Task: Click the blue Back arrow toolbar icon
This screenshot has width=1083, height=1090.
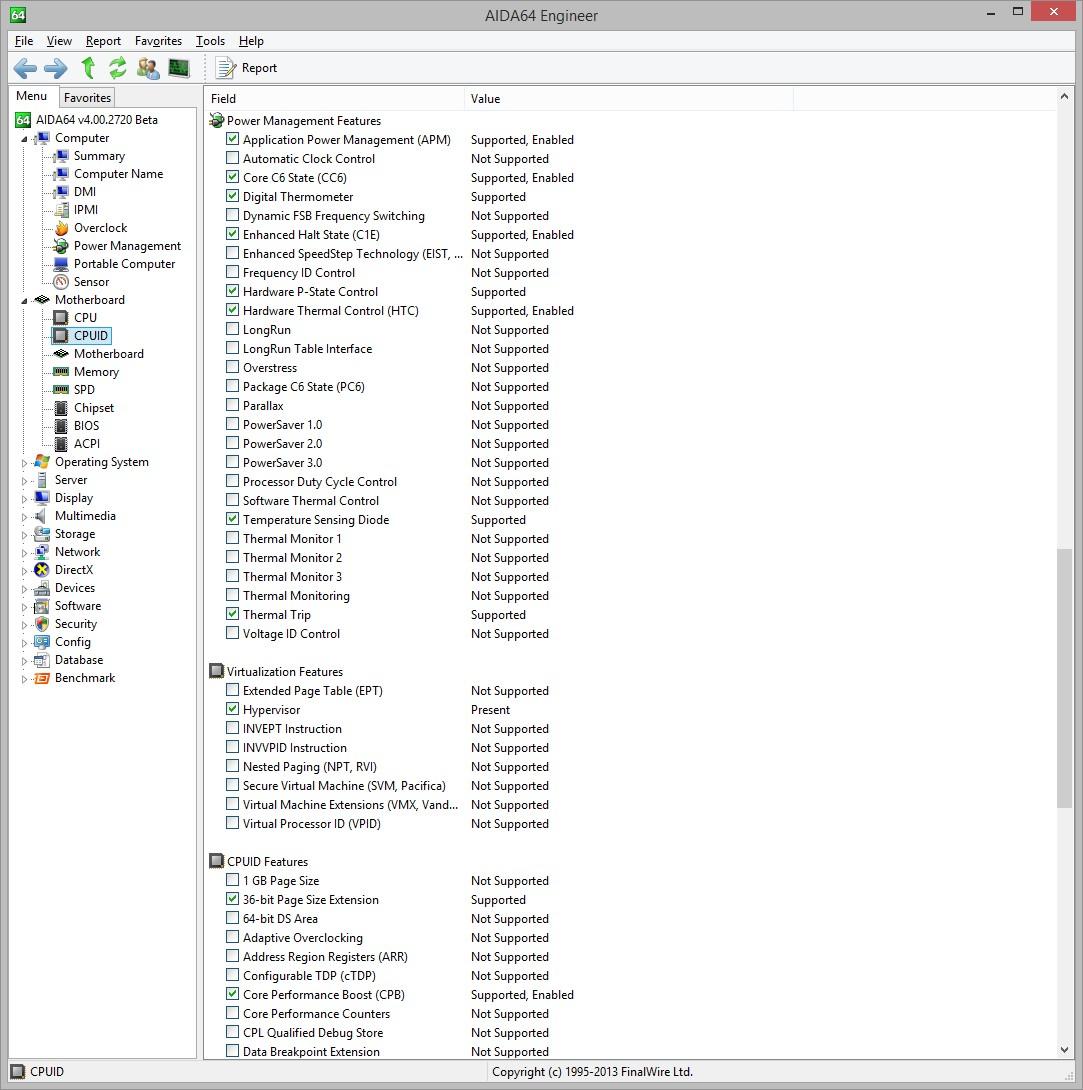Action: pyautogui.click(x=25, y=68)
